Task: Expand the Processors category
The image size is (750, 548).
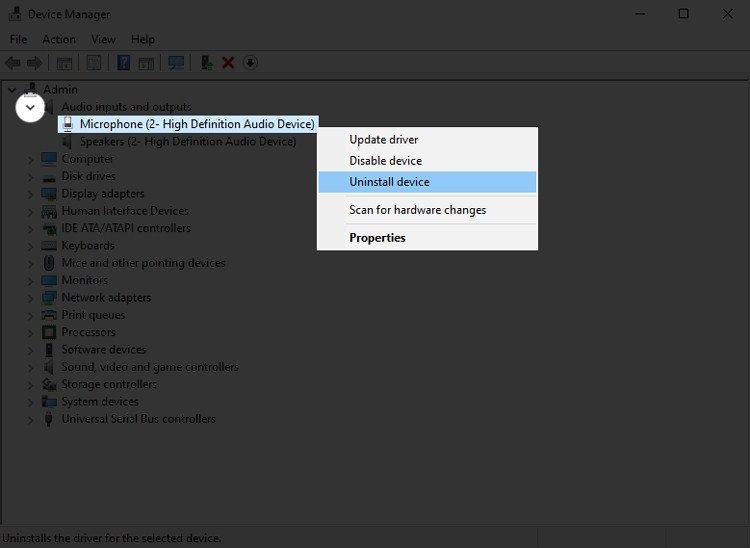Action: [x=30, y=332]
